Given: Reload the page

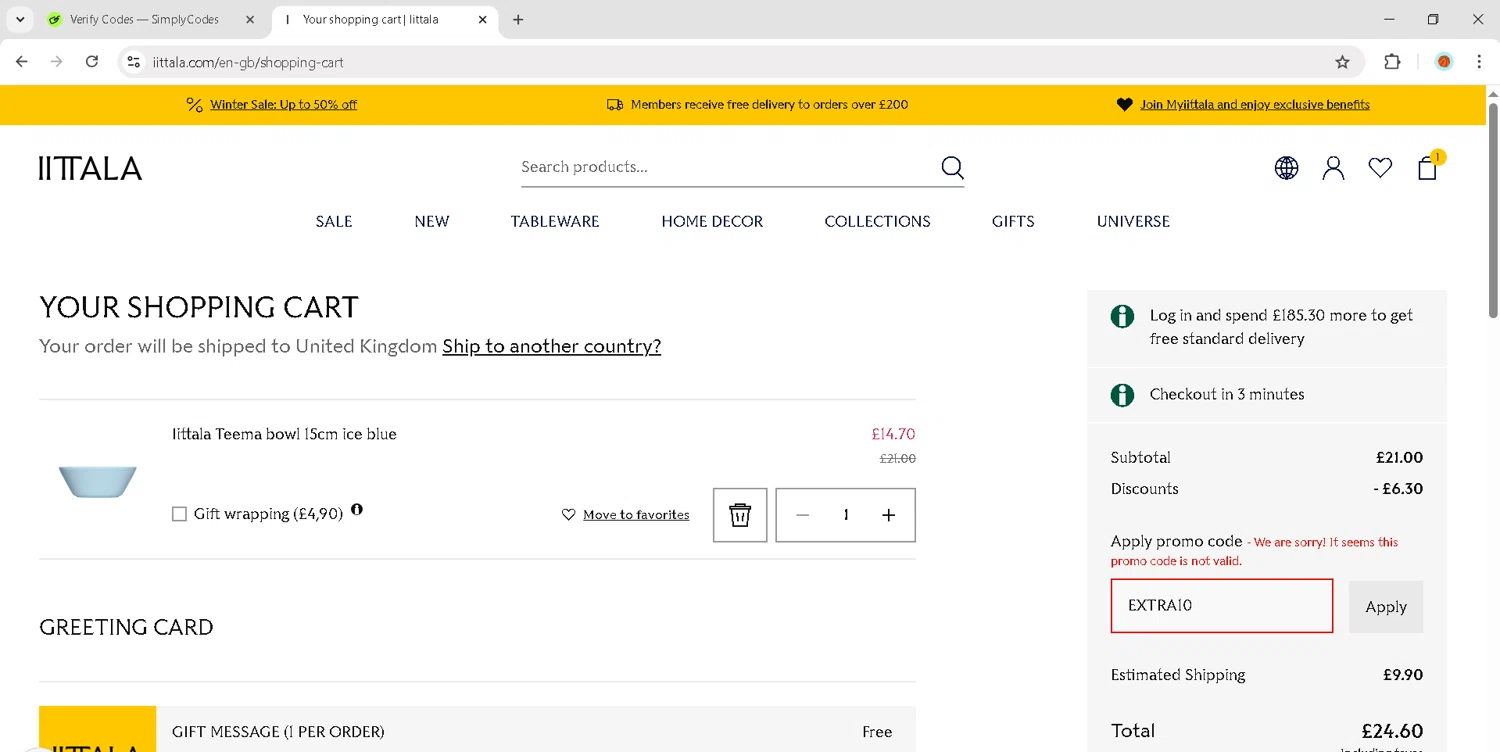Looking at the screenshot, I should [92, 62].
